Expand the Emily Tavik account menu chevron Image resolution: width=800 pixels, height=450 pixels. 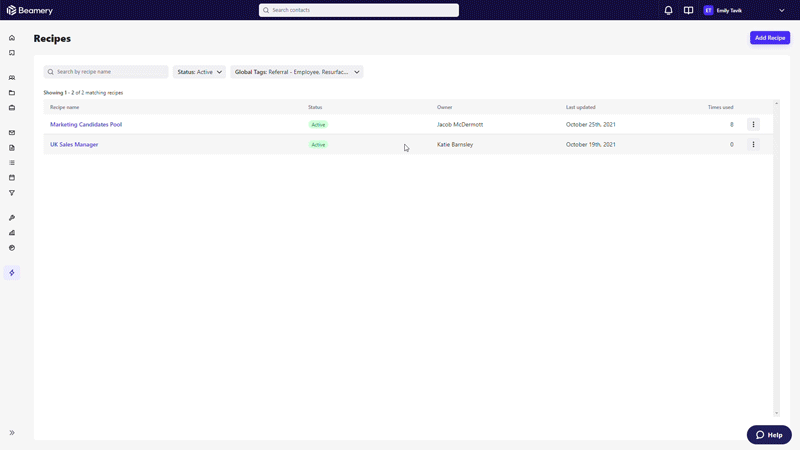(782, 10)
